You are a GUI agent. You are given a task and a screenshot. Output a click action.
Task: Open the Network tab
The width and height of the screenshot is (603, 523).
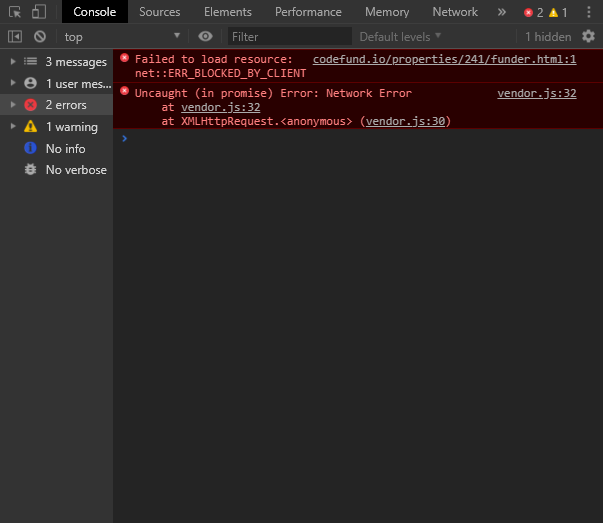pos(455,12)
